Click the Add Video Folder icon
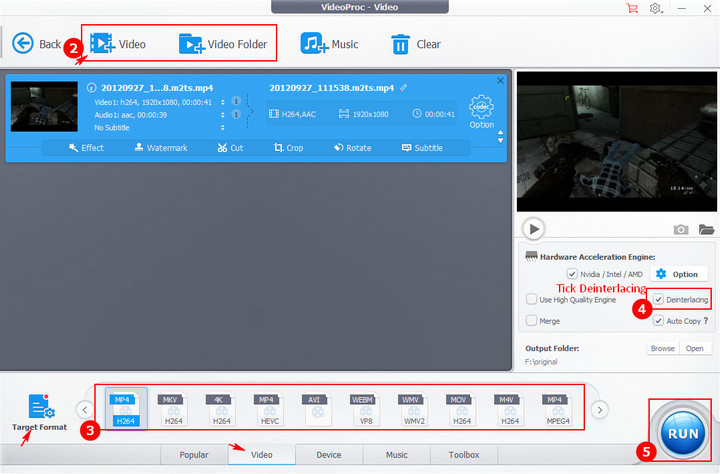 191,44
